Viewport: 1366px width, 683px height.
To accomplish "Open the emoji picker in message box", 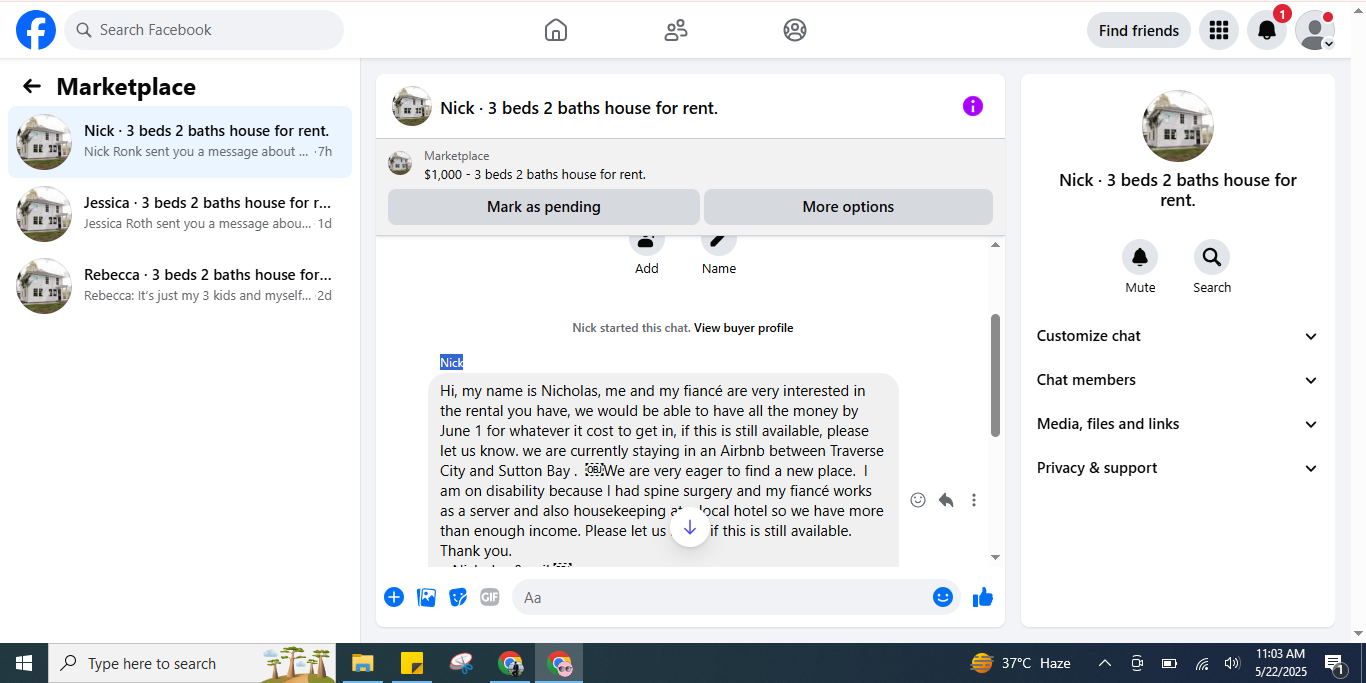I will click(x=943, y=597).
